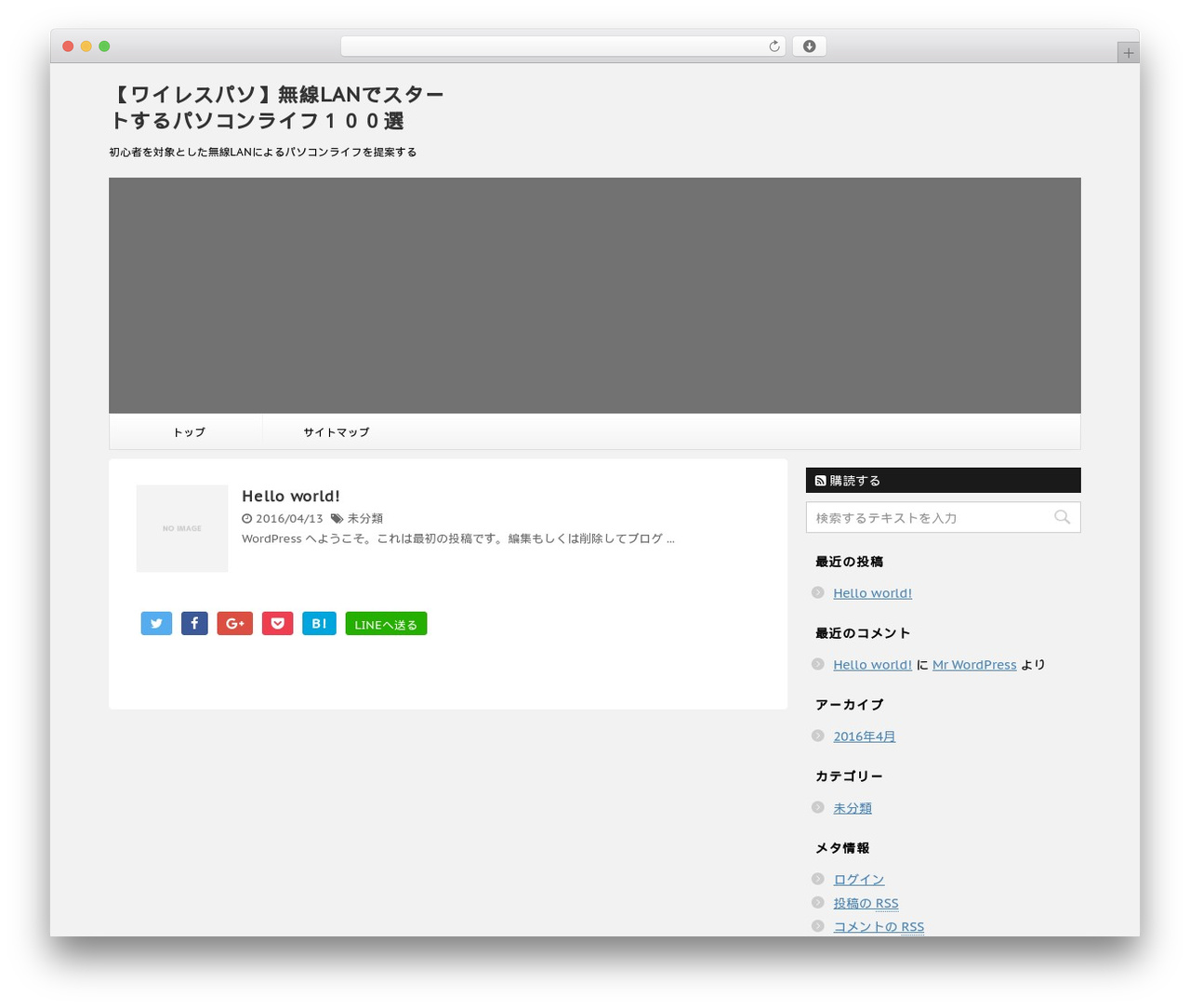
Task: Click the アーカイブ heading
Action: pos(849,705)
